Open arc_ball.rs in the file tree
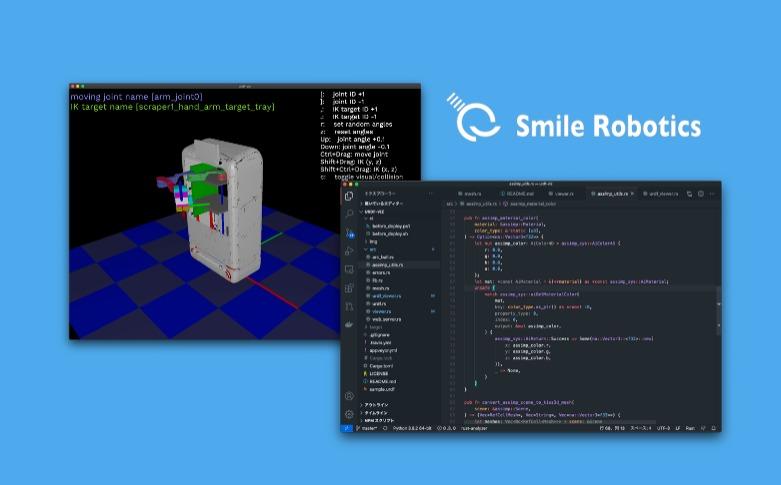Viewport: 781px width, 485px height. pyautogui.click(x=382, y=257)
